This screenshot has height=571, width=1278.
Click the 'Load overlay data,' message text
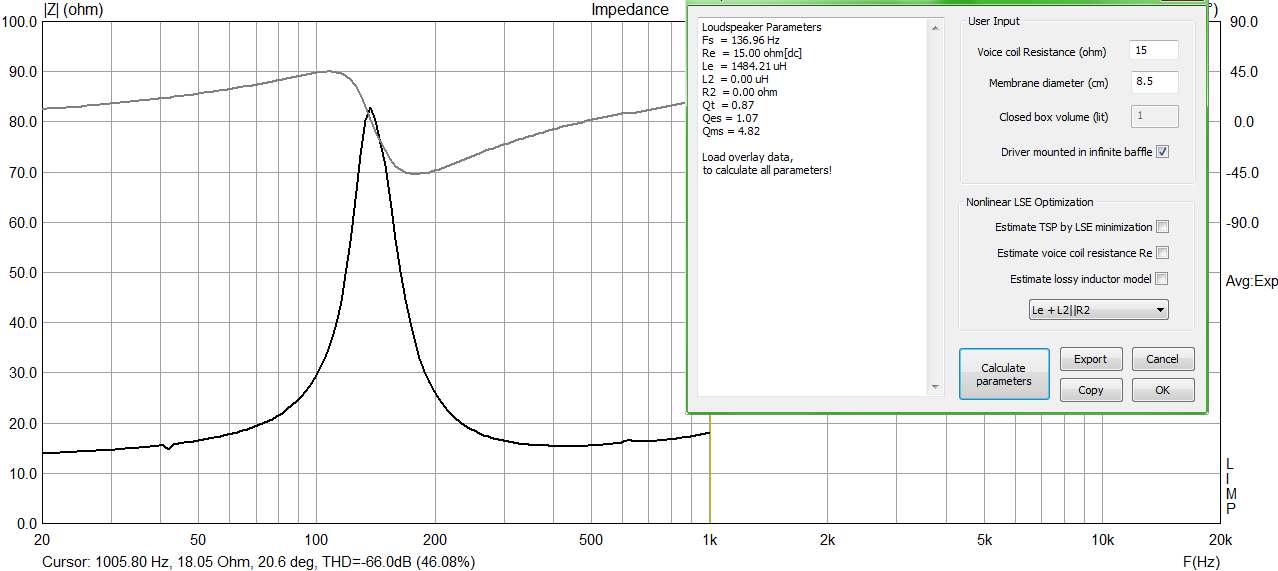(x=747, y=157)
